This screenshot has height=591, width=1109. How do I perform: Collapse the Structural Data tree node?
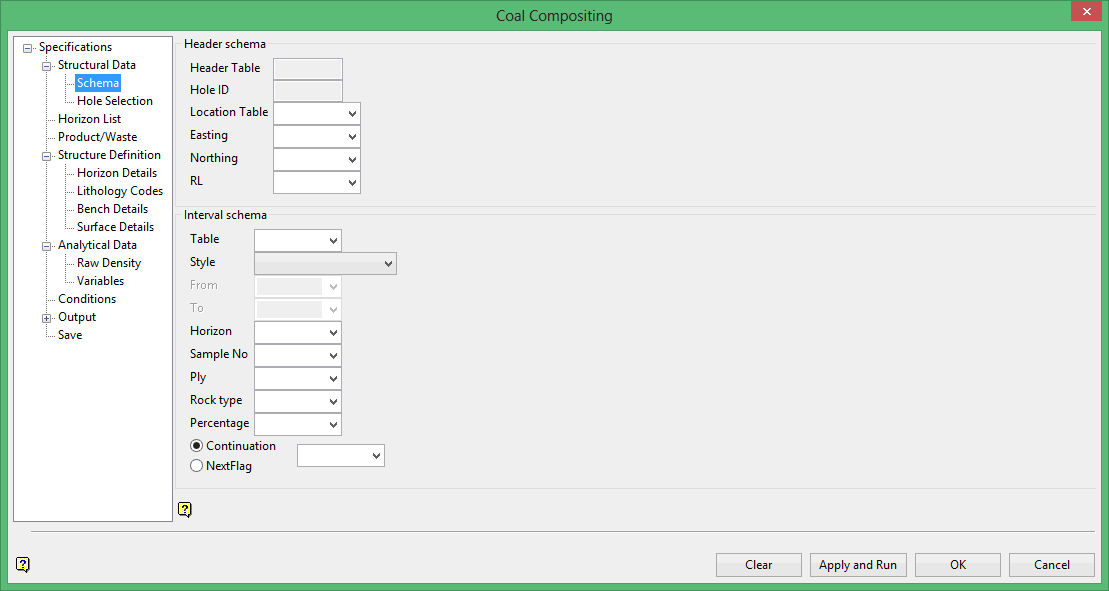[47, 65]
